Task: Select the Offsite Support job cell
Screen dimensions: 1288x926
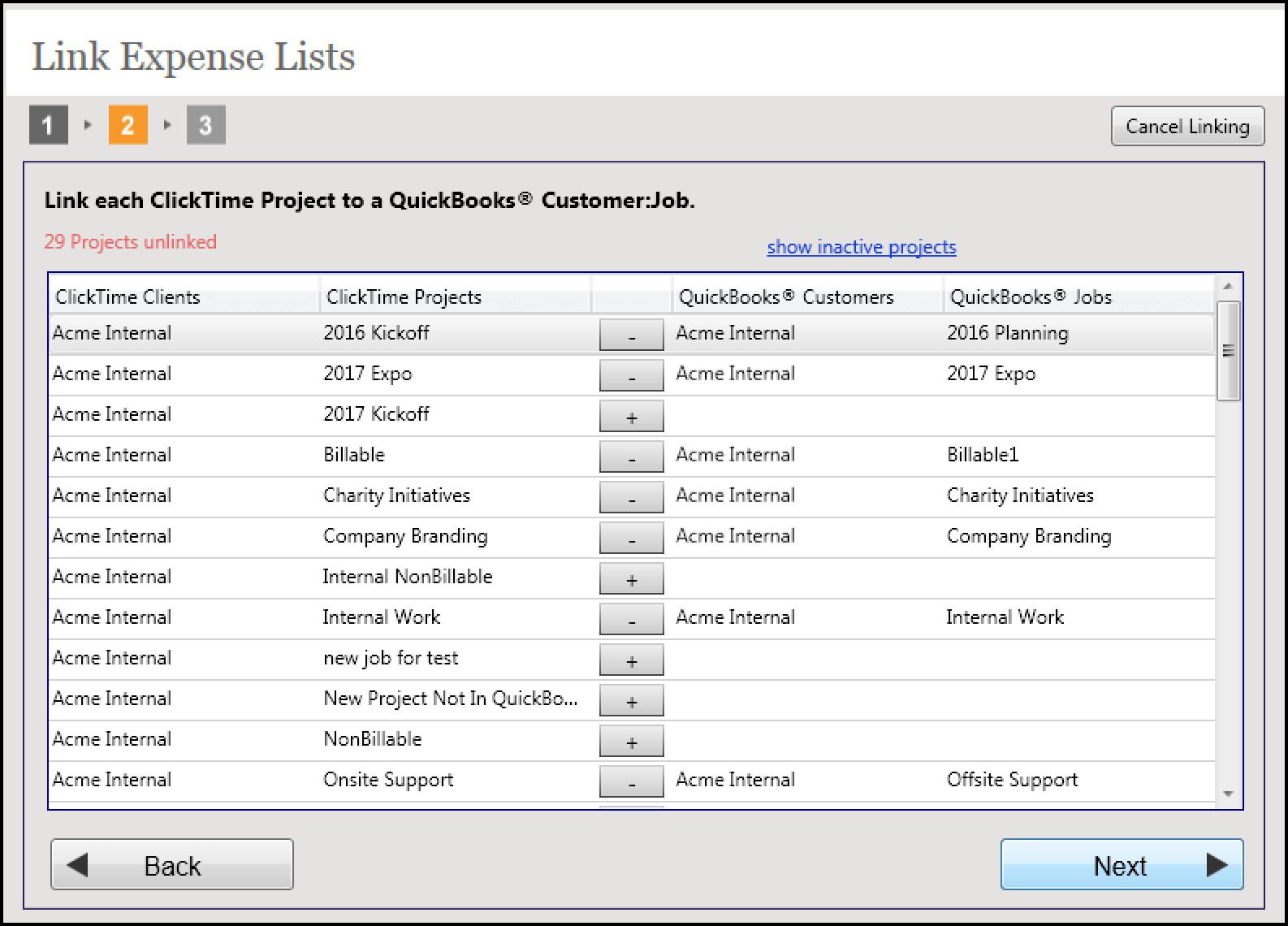Action: [1012, 780]
